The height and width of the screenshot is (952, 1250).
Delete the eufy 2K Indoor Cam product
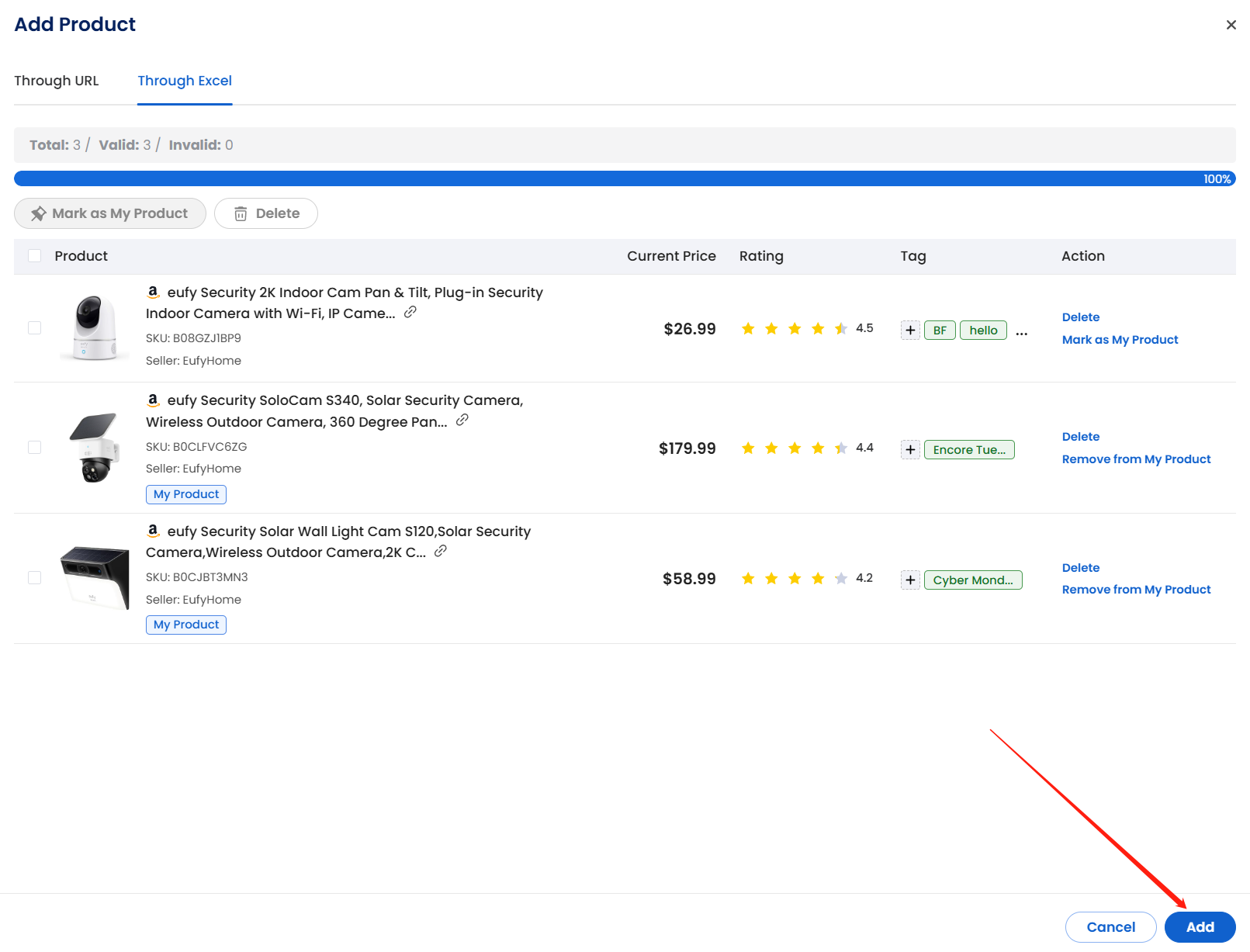[x=1081, y=317]
